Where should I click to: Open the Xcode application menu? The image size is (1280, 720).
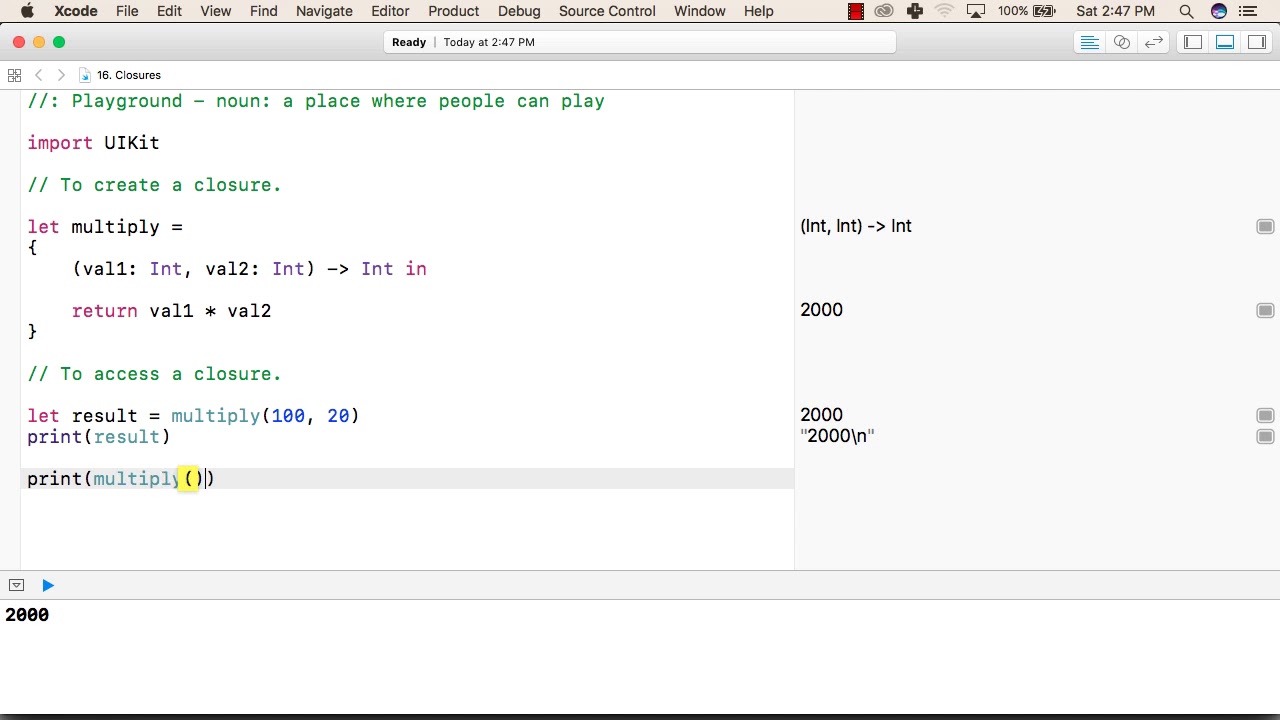tap(76, 11)
